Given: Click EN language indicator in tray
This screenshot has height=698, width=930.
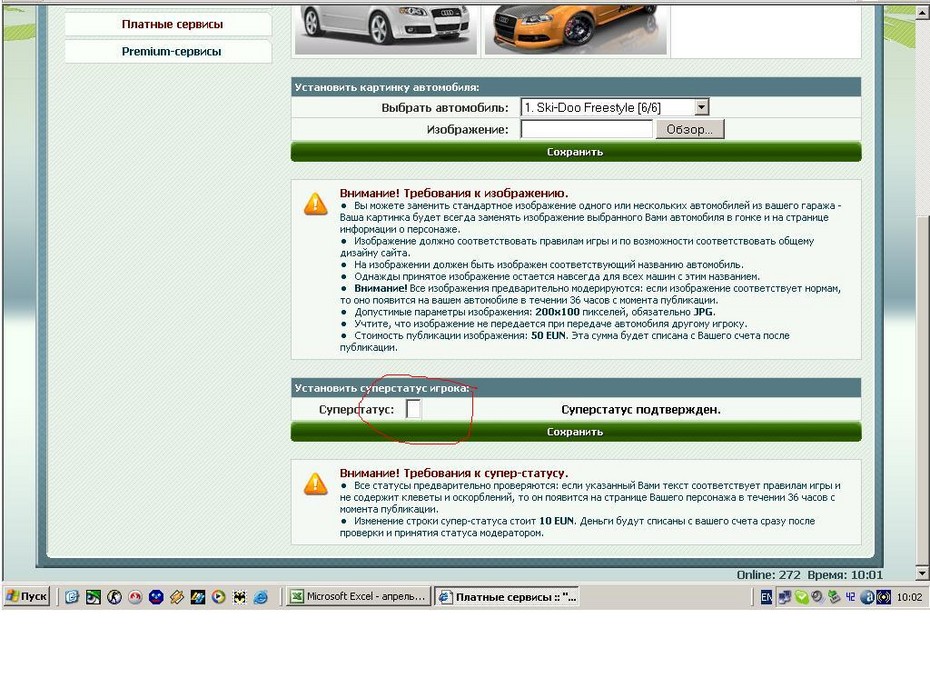Looking at the screenshot, I should point(766,597).
